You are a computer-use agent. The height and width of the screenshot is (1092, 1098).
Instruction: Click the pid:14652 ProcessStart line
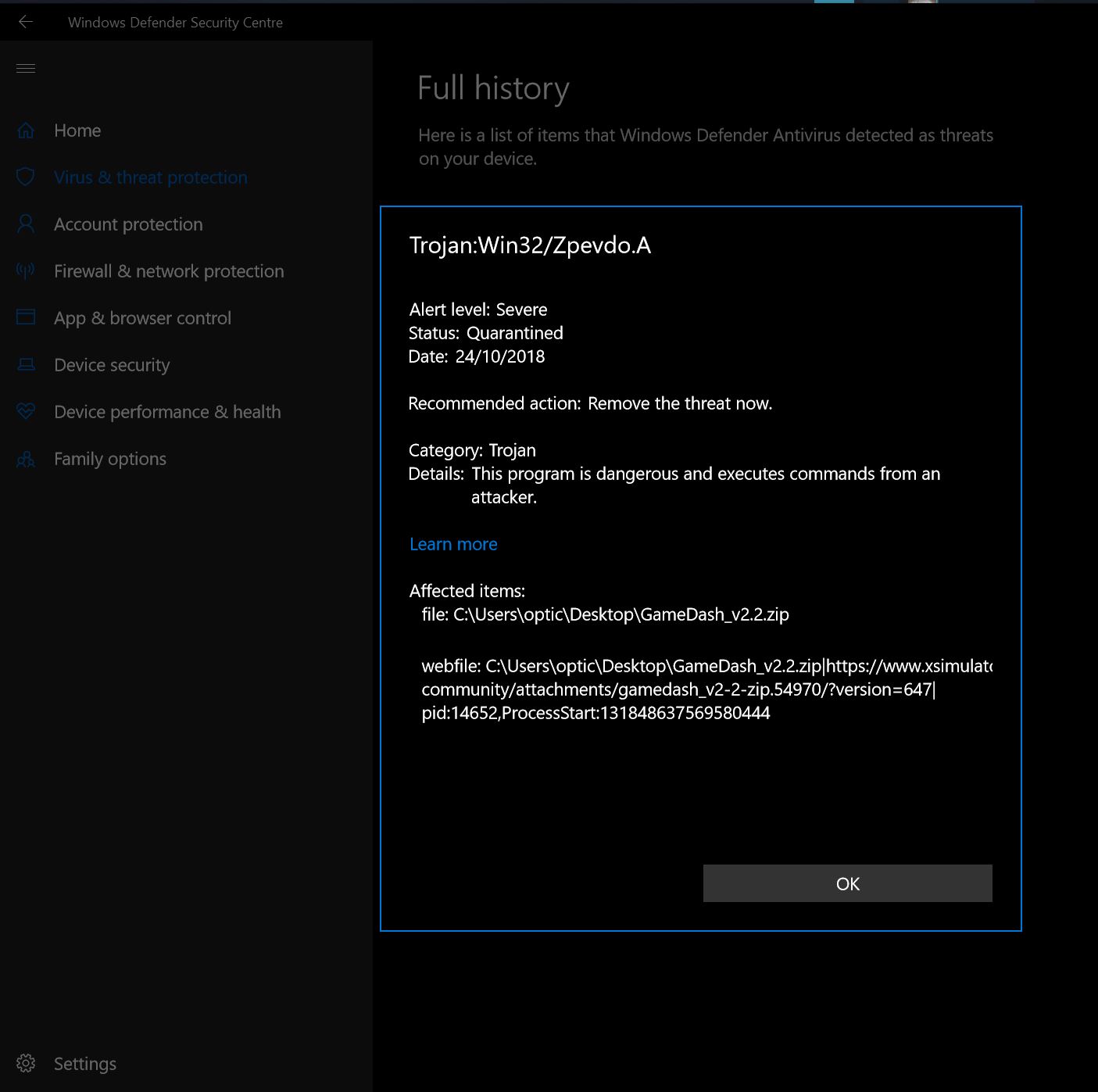pyautogui.click(x=596, y=713)
